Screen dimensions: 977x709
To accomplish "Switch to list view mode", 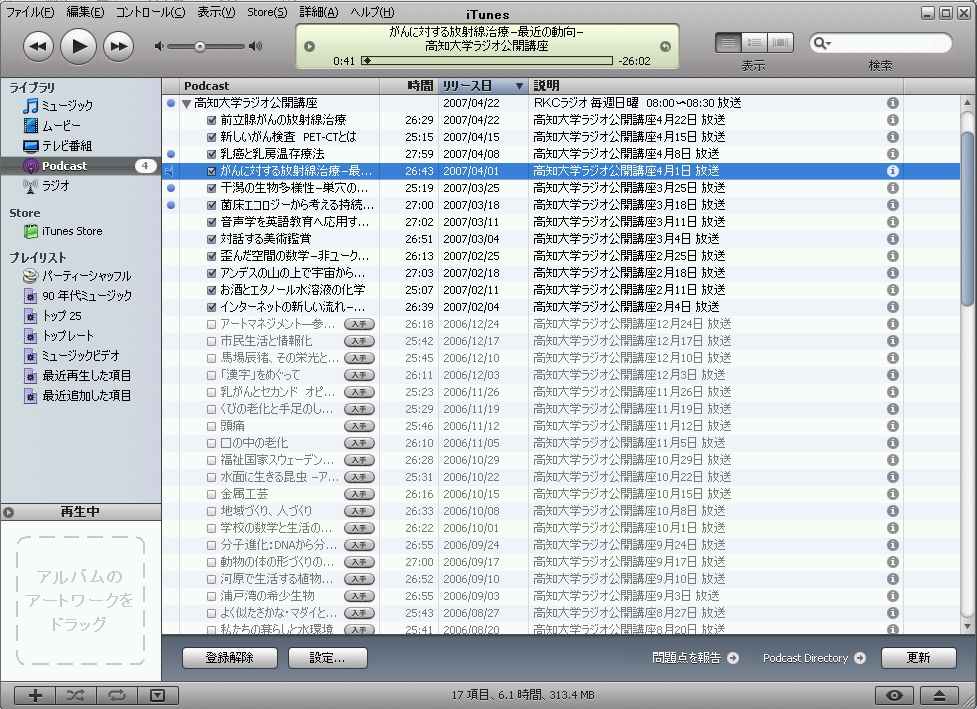I will pos(728,42).
